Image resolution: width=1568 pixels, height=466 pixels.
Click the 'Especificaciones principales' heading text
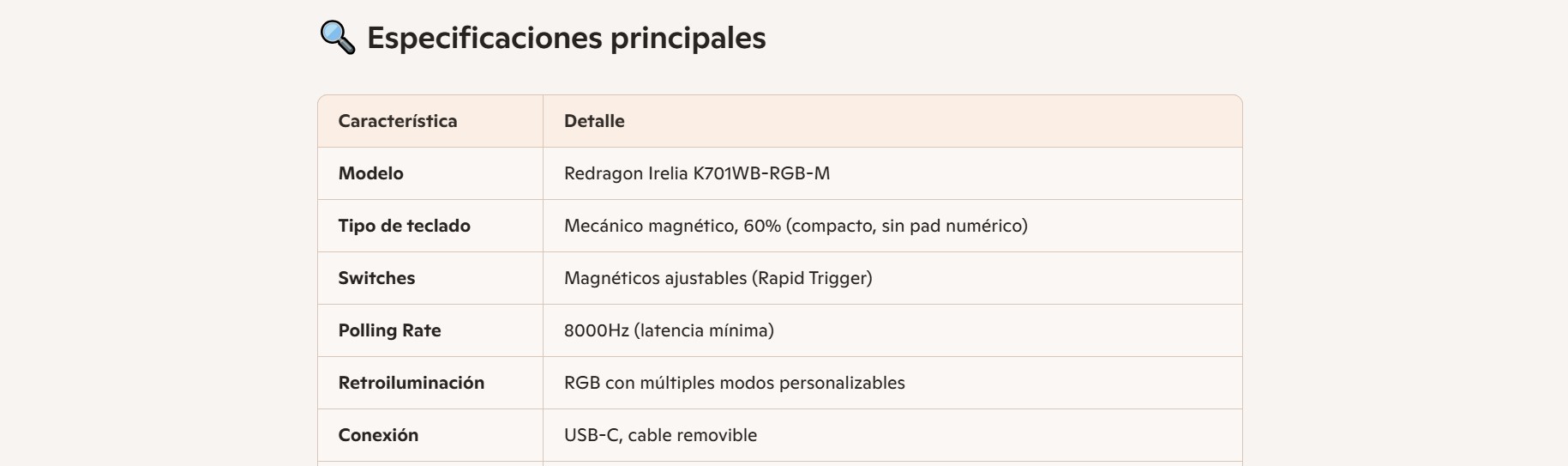(566, 38)
